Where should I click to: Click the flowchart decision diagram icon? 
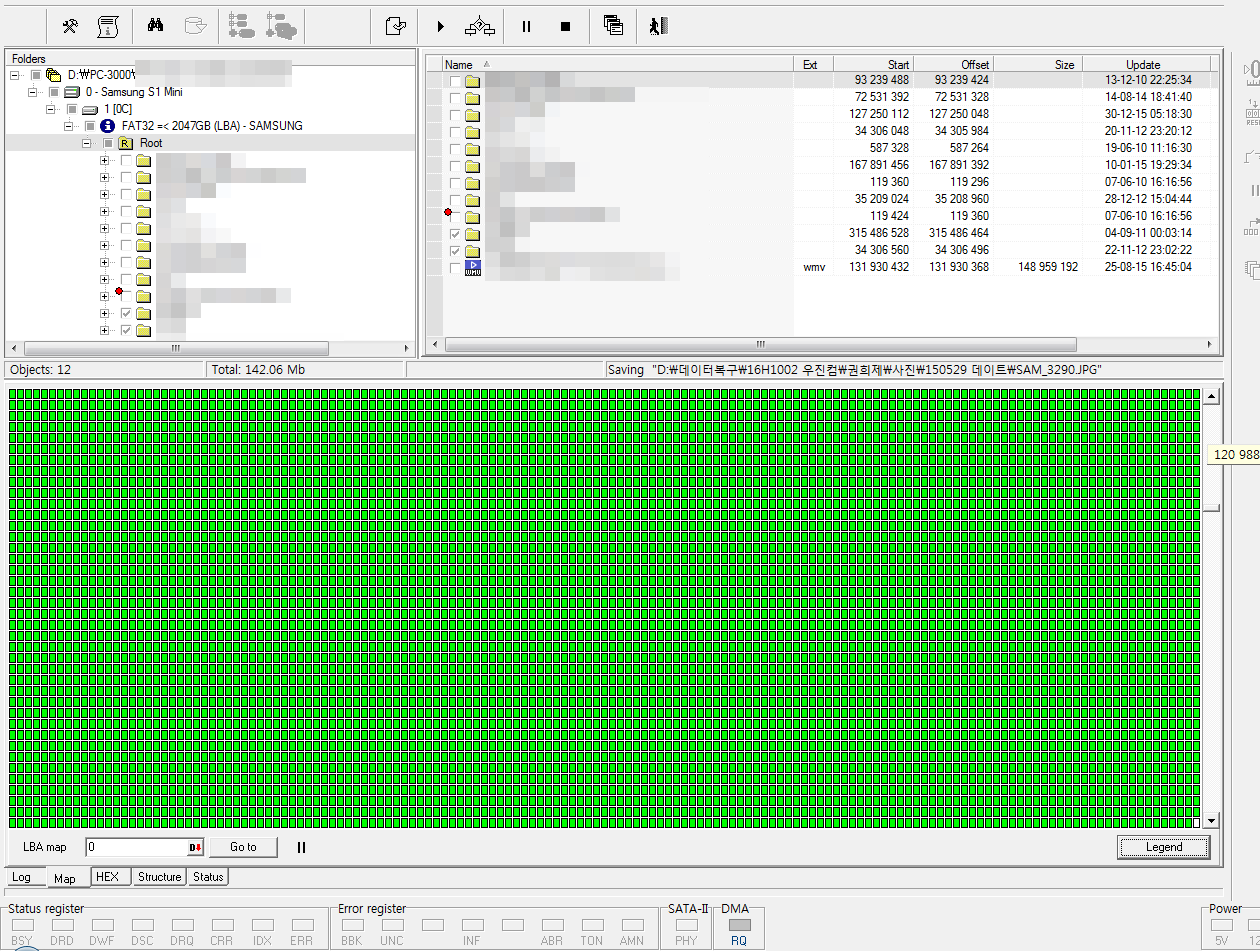coord(480,27)
